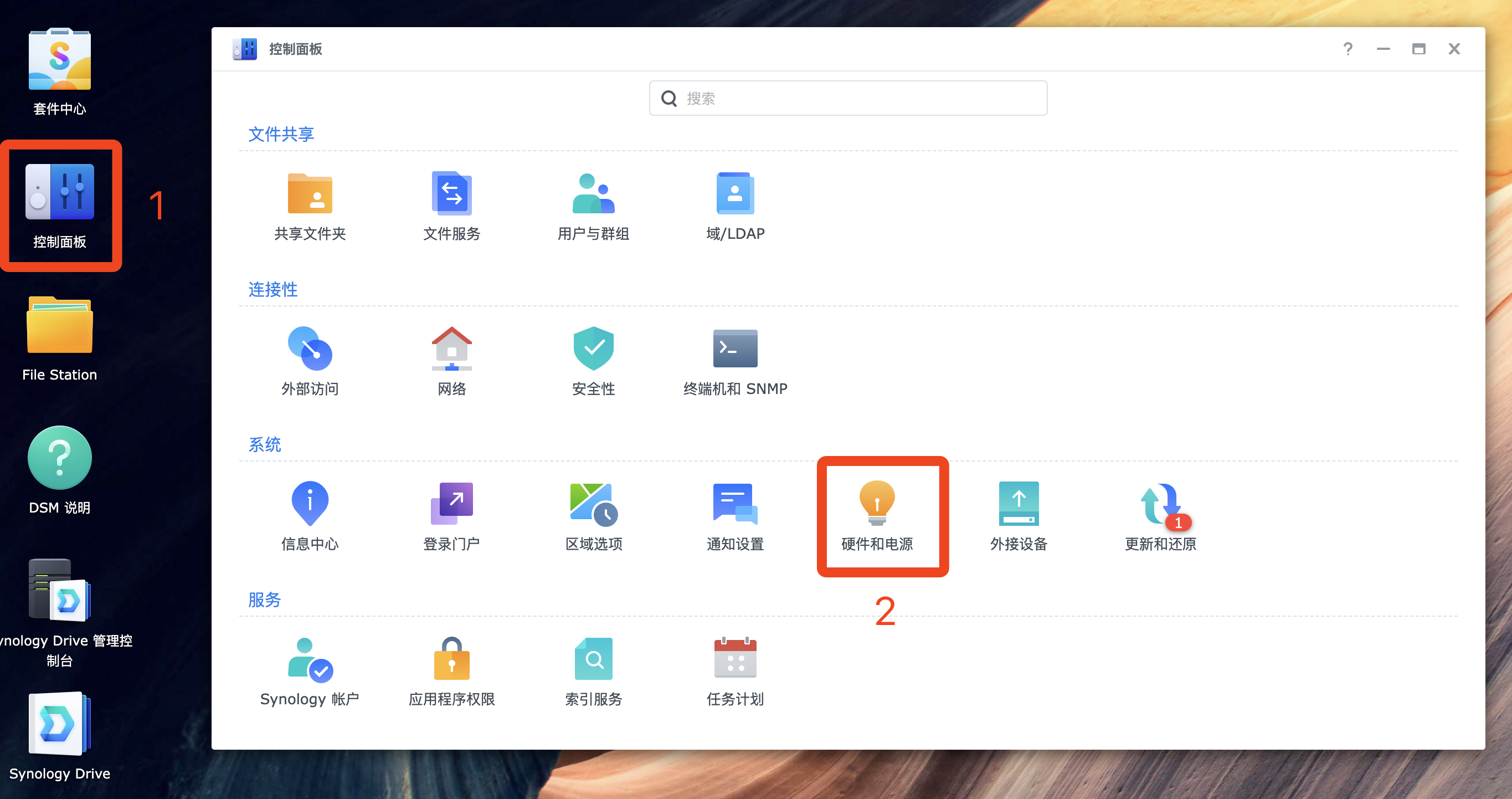Click the help question mark button
Viewport: 1512px width, 799px height.
pos(1348,49)
